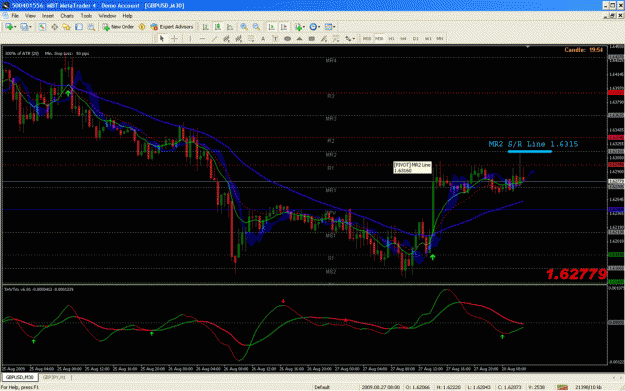This screenshot has width=625, height=391.
Task: Select the trendline drawing tool
Action: (214, 39)
